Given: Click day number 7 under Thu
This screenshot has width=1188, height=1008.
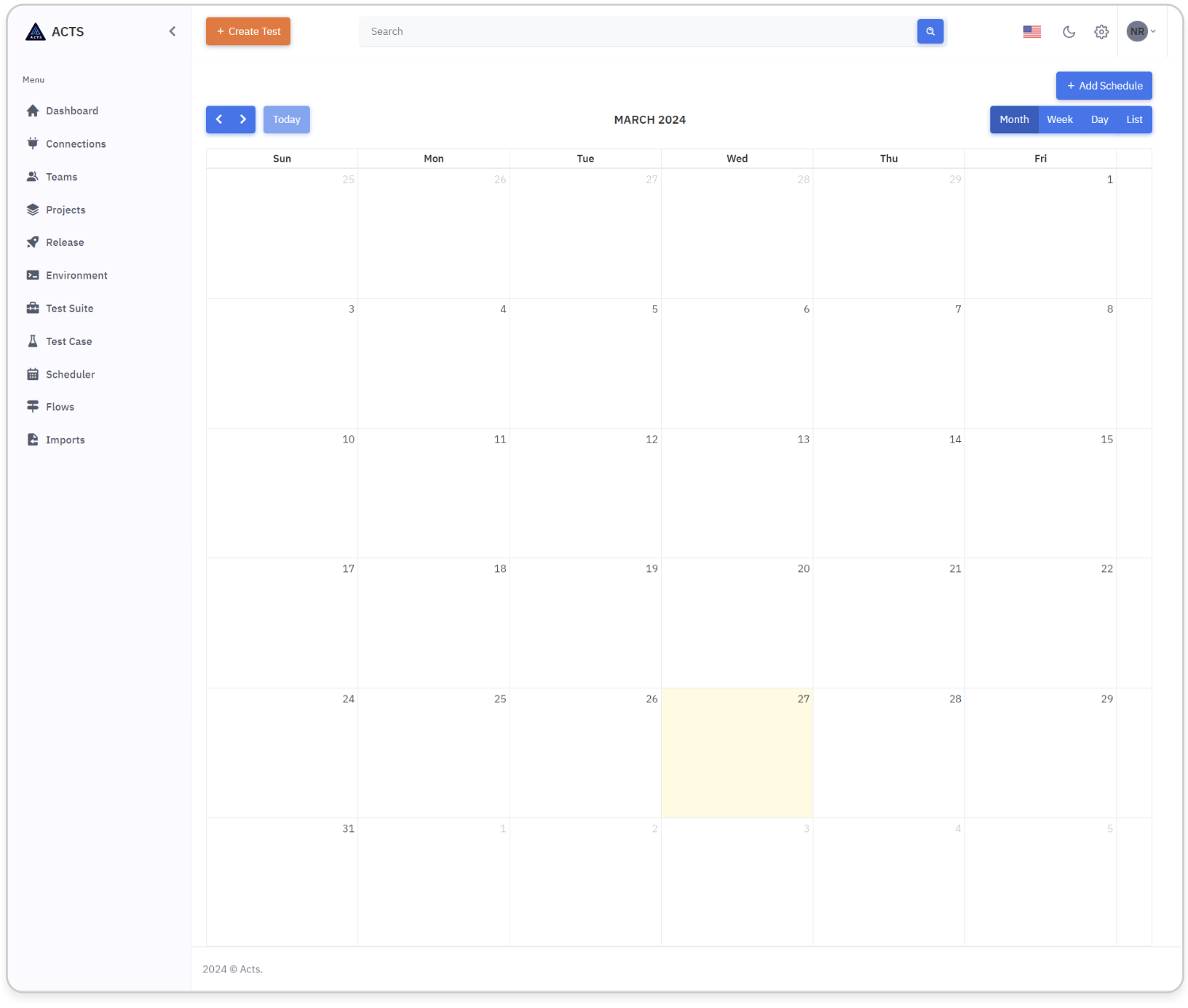Looking at the screenshot, I should coord(959,309).
